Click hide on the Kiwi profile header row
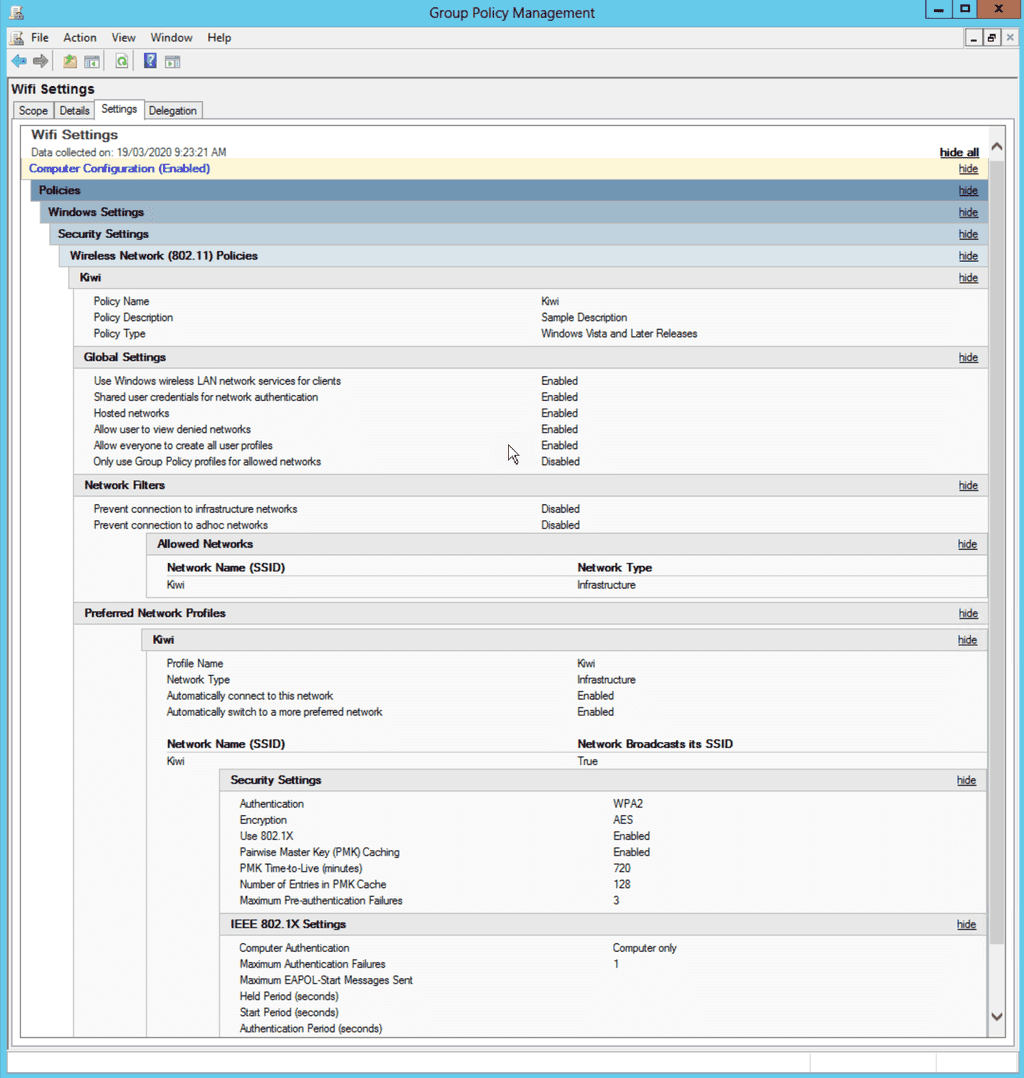 (x=968, y=640)
